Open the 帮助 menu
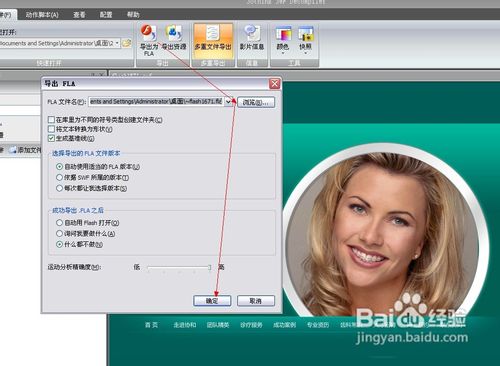This screenshot has height=366, width=500. [133, 15]
